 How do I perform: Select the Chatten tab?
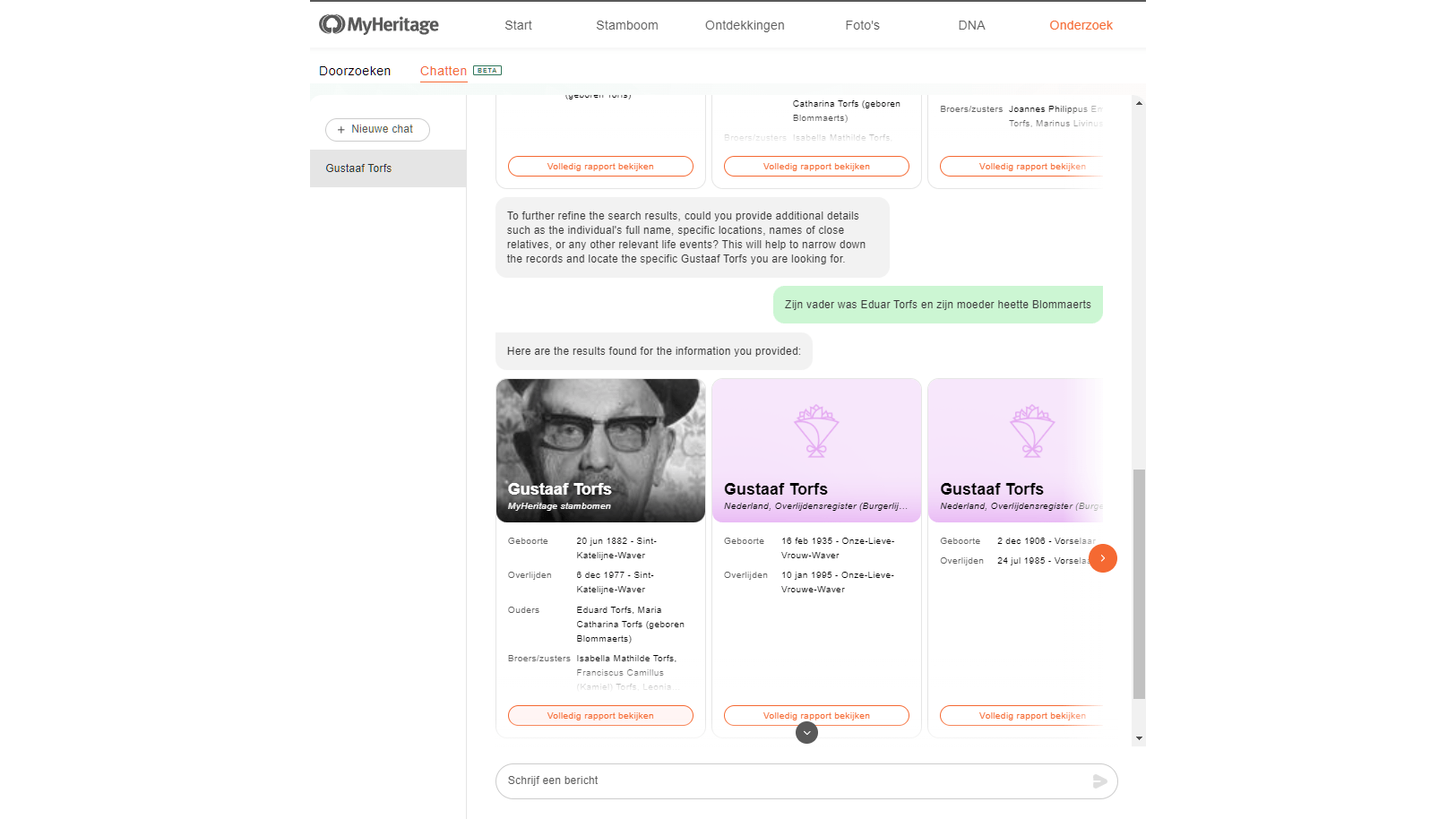(444, 71)
